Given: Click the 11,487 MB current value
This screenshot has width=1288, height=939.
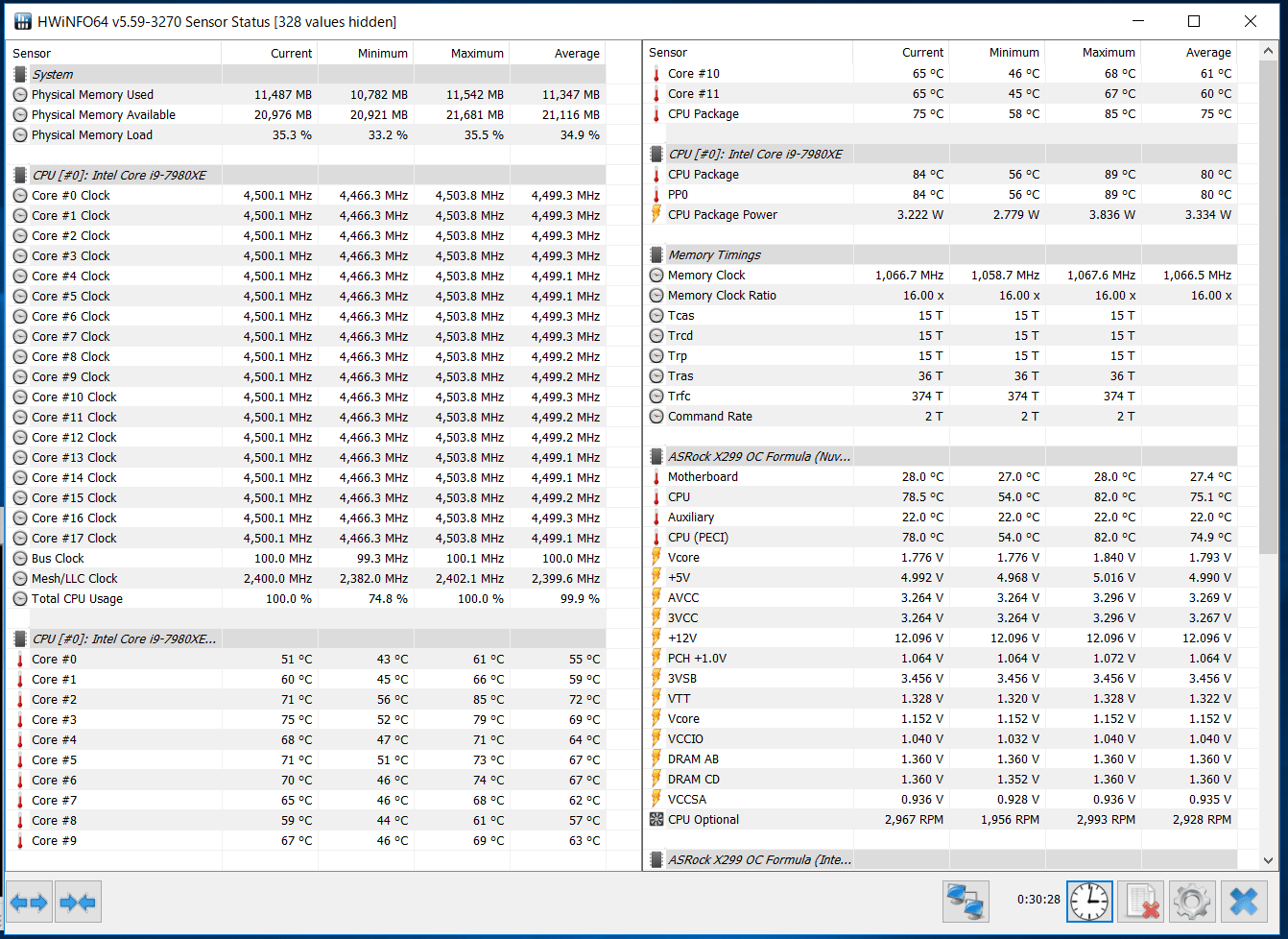Looking at the screenshot, I should pyautogui.click(x=283, y=94).
